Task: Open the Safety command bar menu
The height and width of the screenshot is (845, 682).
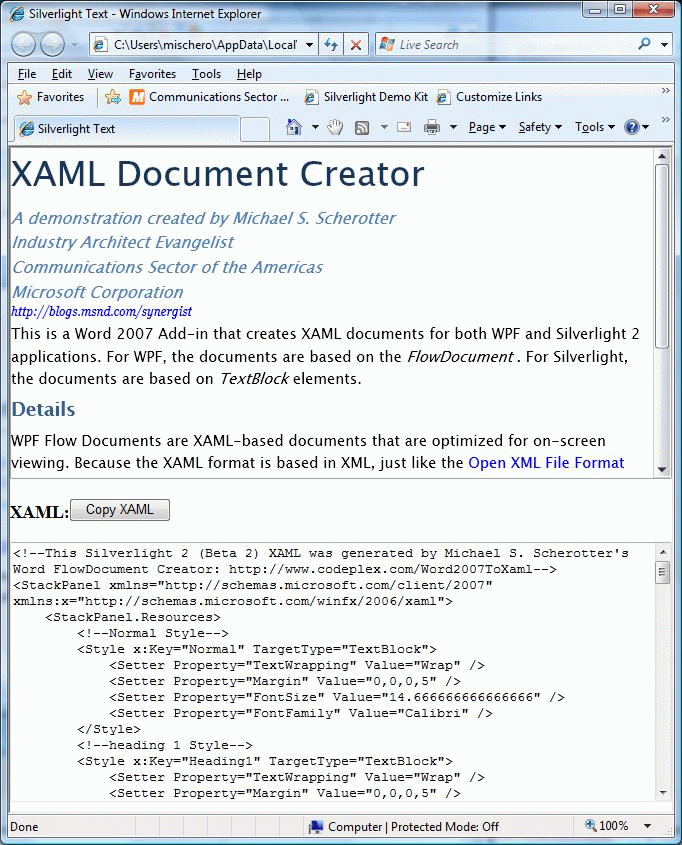Action: [x=540, y=127]
